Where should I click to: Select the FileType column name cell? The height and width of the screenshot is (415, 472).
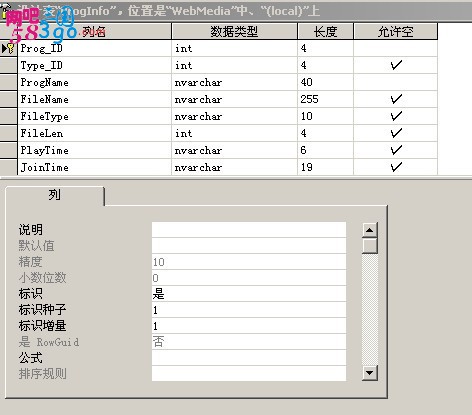(94, 116)
